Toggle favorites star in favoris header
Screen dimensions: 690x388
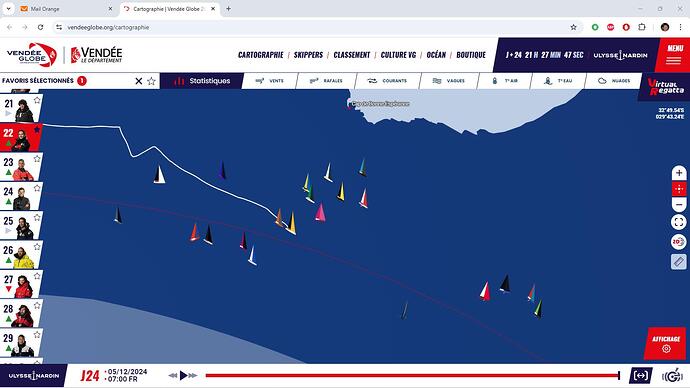(x=151, y=81)
